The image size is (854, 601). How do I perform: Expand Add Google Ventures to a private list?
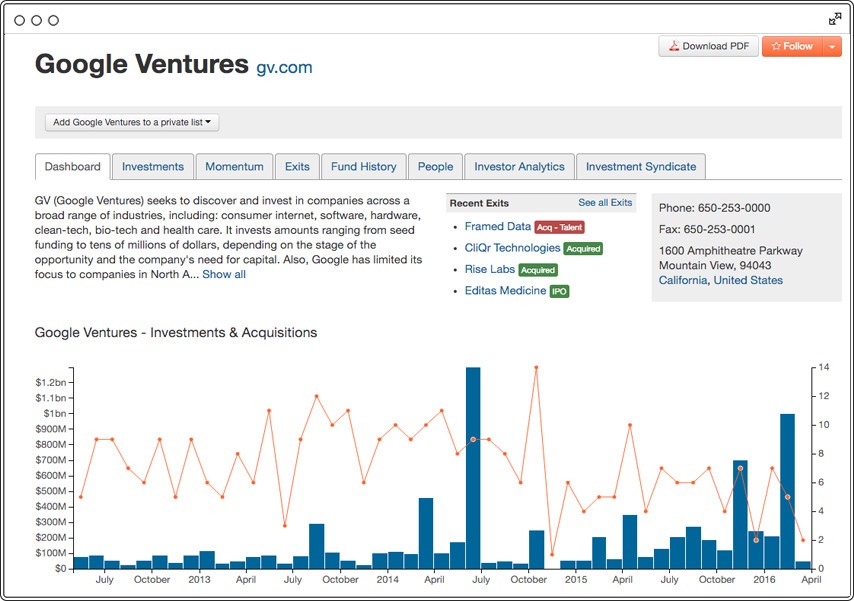tap(132, 122)
